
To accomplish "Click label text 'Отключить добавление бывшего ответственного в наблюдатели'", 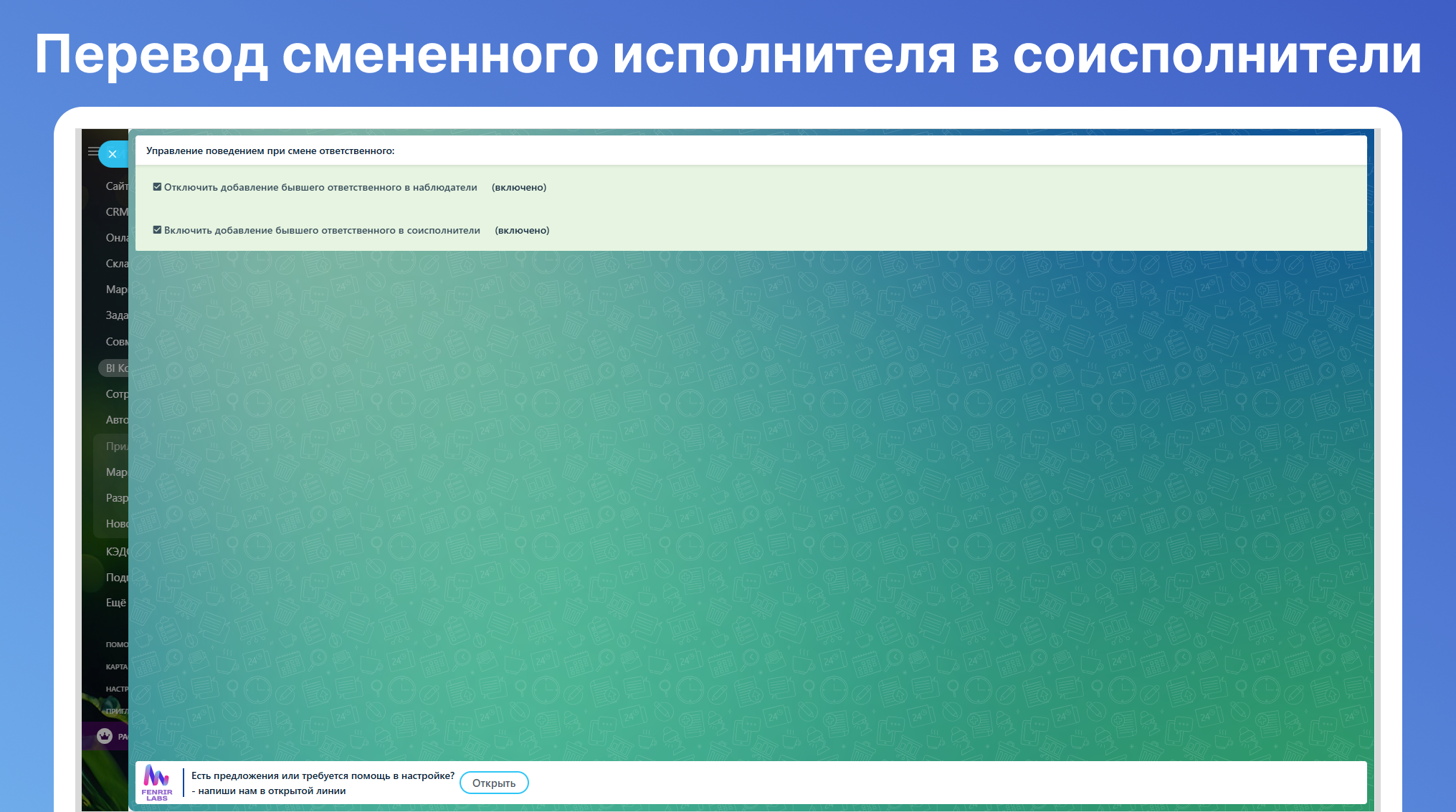I will (320, 187).
